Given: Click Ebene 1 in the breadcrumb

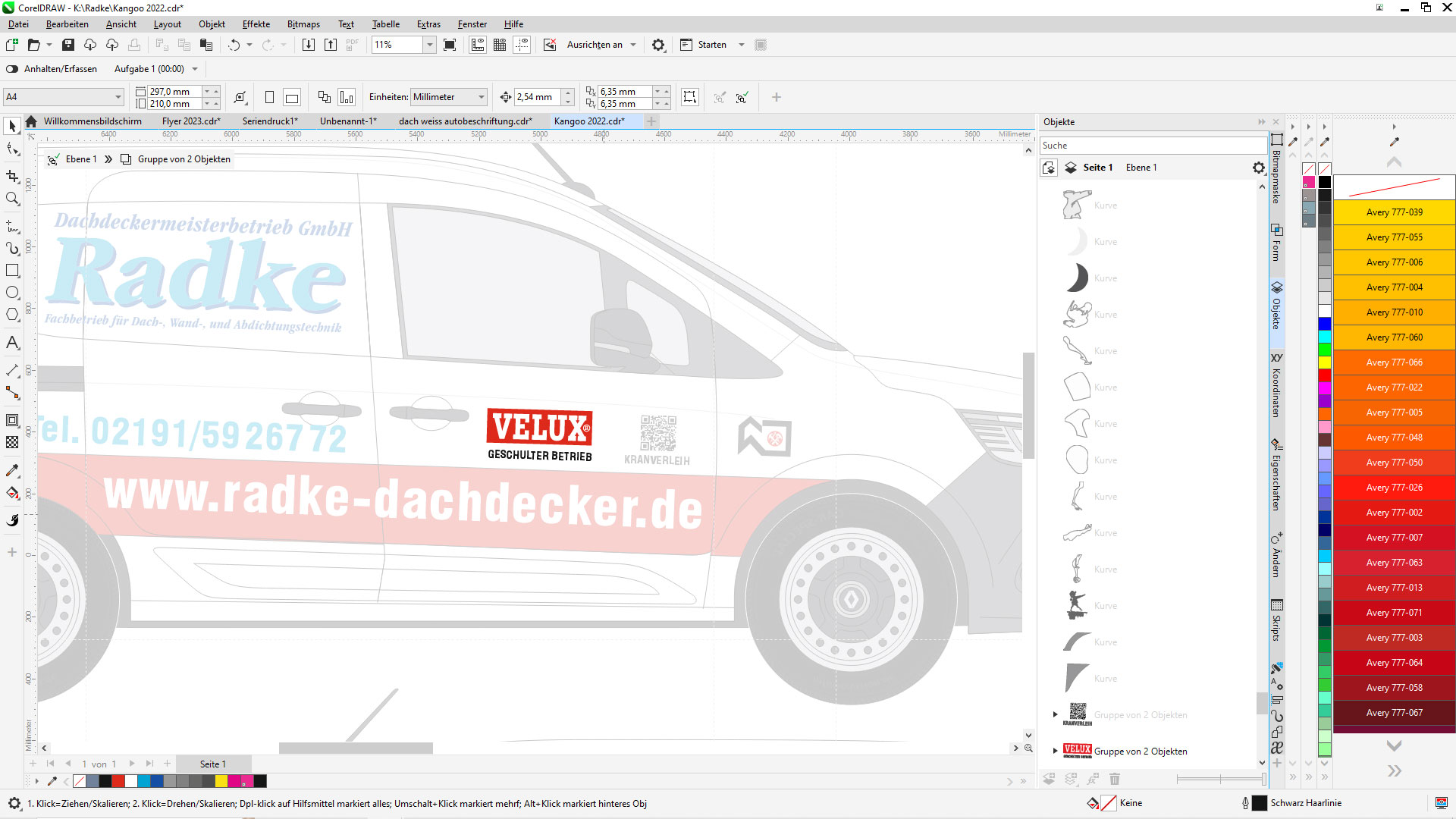Looking at the screenshot, I should click(80, 159).
